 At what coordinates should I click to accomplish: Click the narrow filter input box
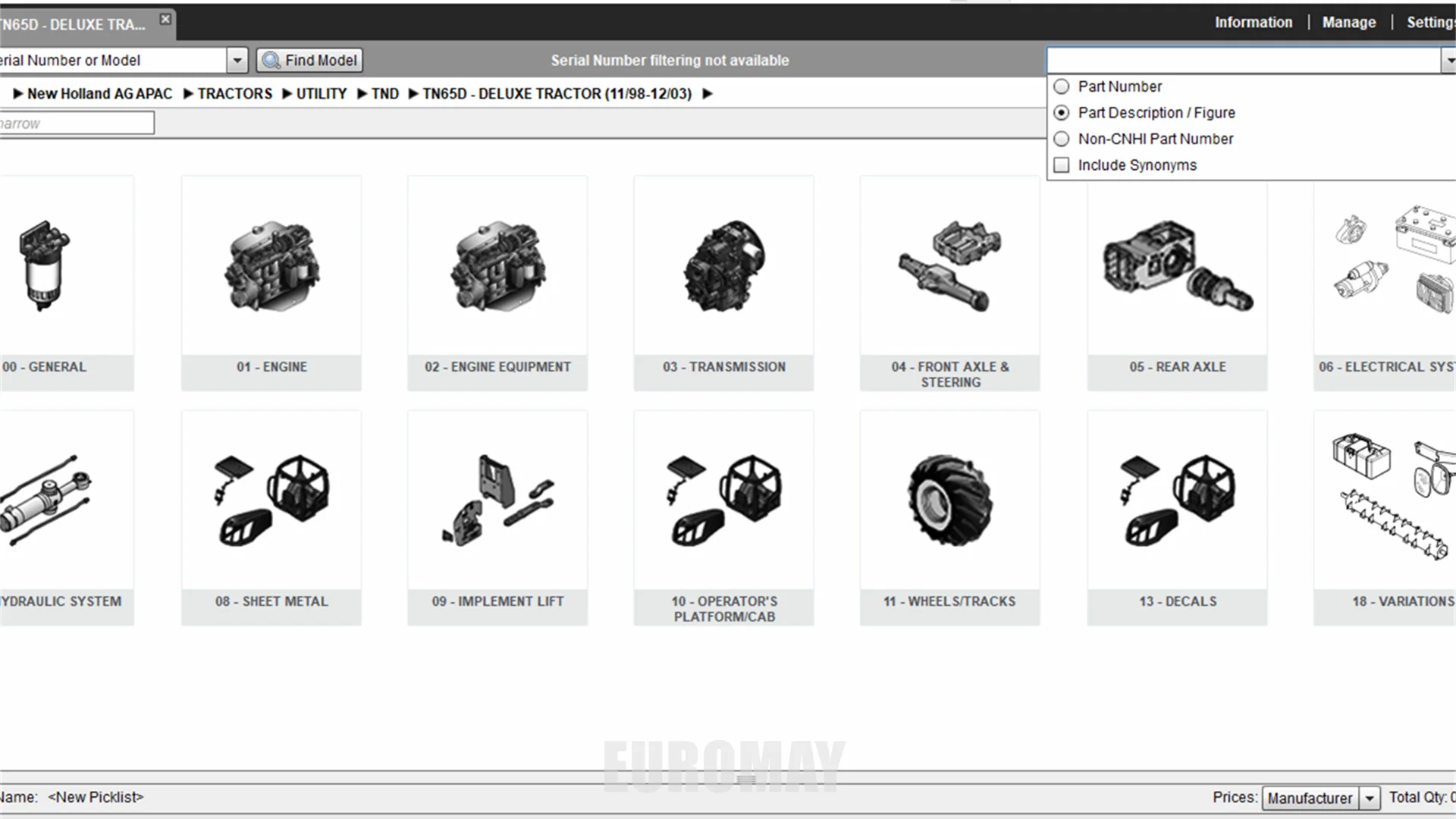pos(76,123)
